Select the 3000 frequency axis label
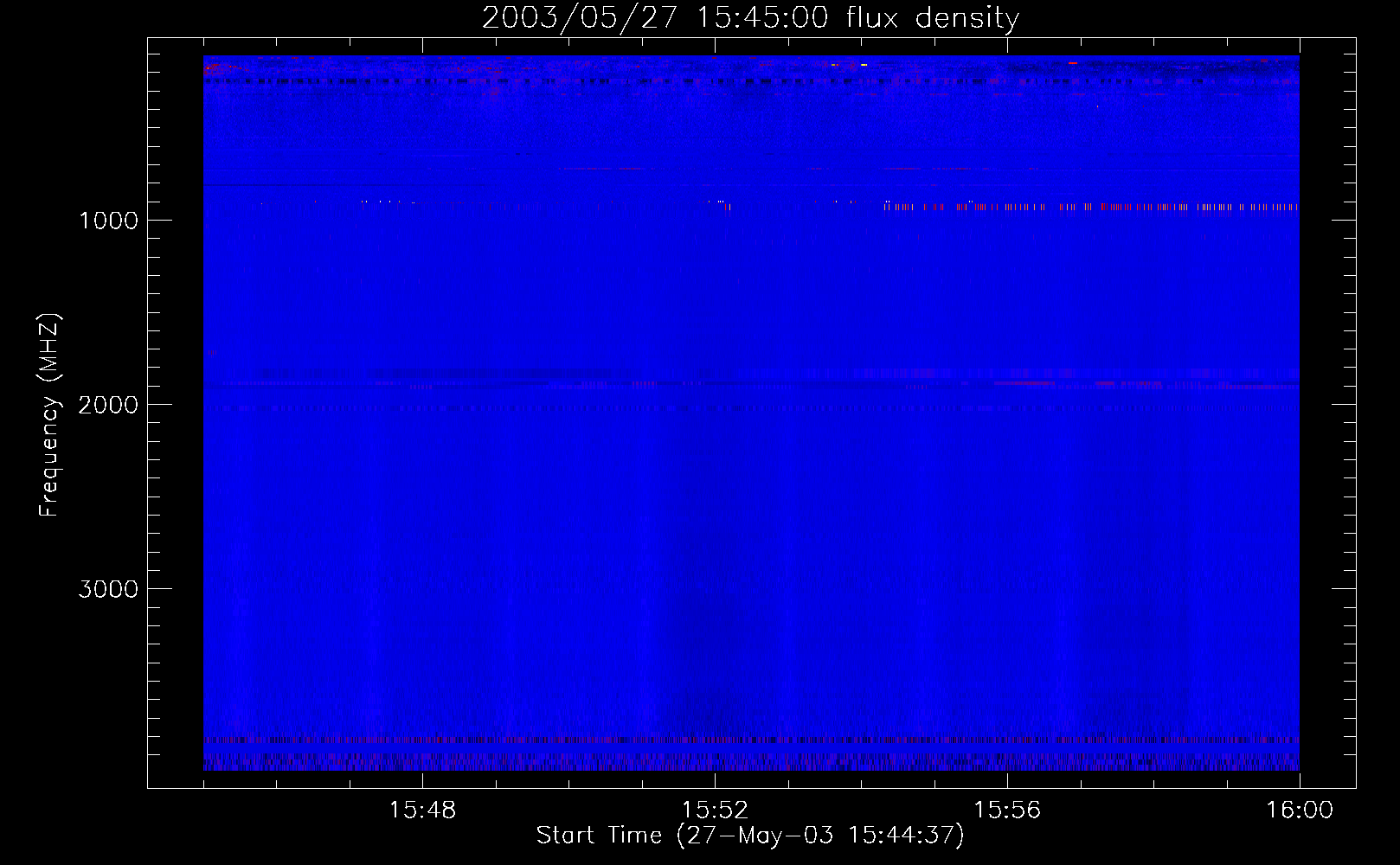Screen dimensions: 1400x865 [x=108, y=589]
